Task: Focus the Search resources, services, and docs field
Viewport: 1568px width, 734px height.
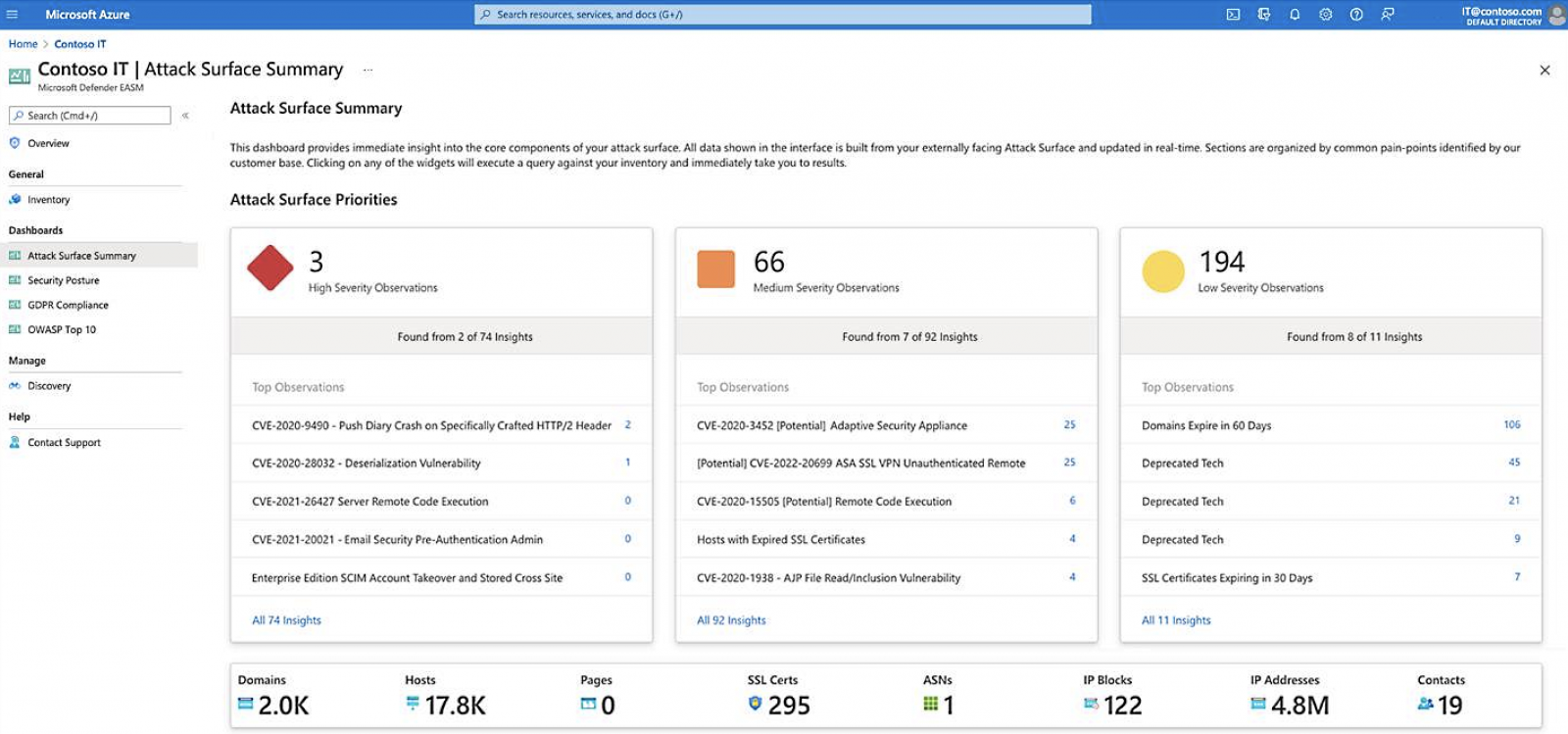Action: [x=782, y=15]
